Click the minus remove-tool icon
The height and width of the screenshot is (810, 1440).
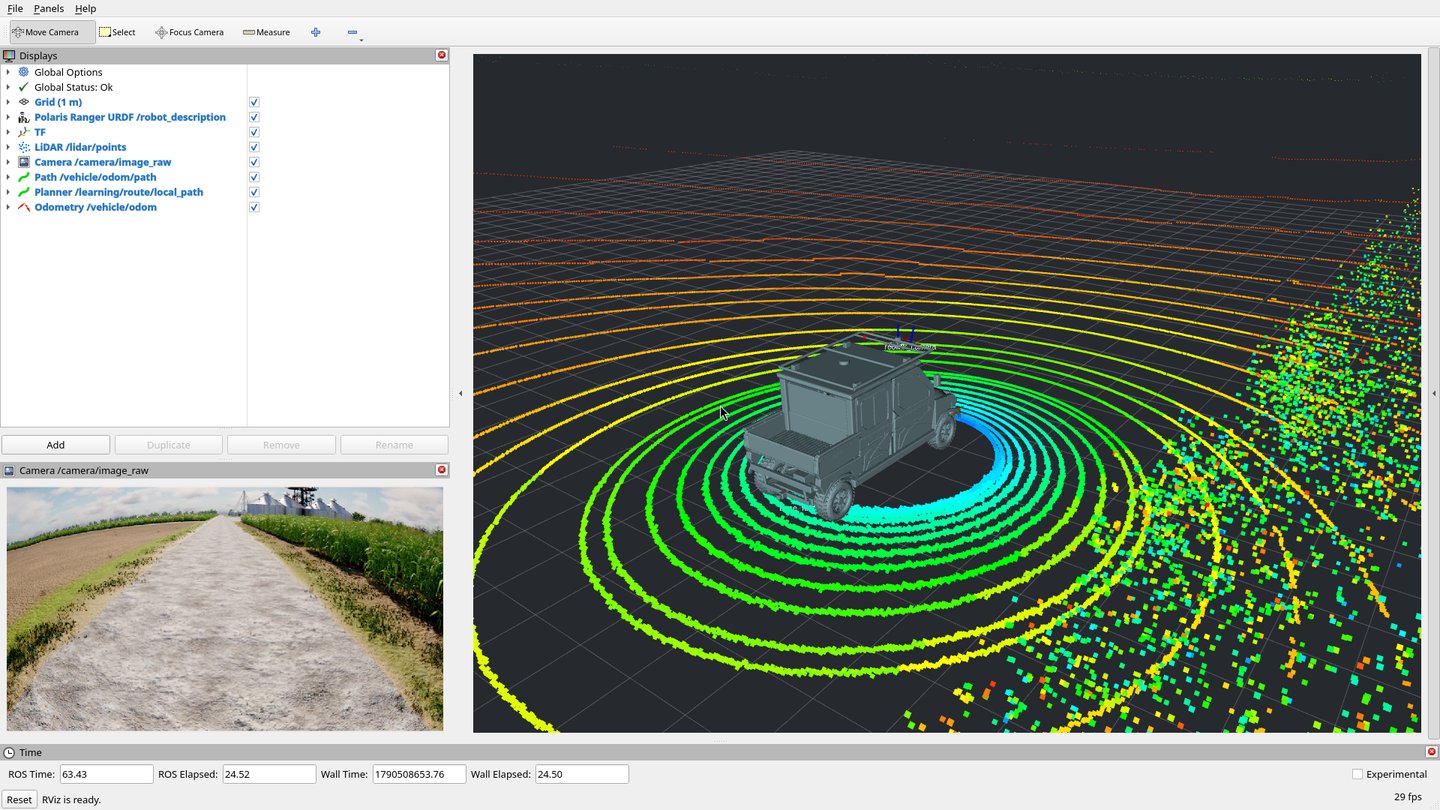(x=352, y=32)
